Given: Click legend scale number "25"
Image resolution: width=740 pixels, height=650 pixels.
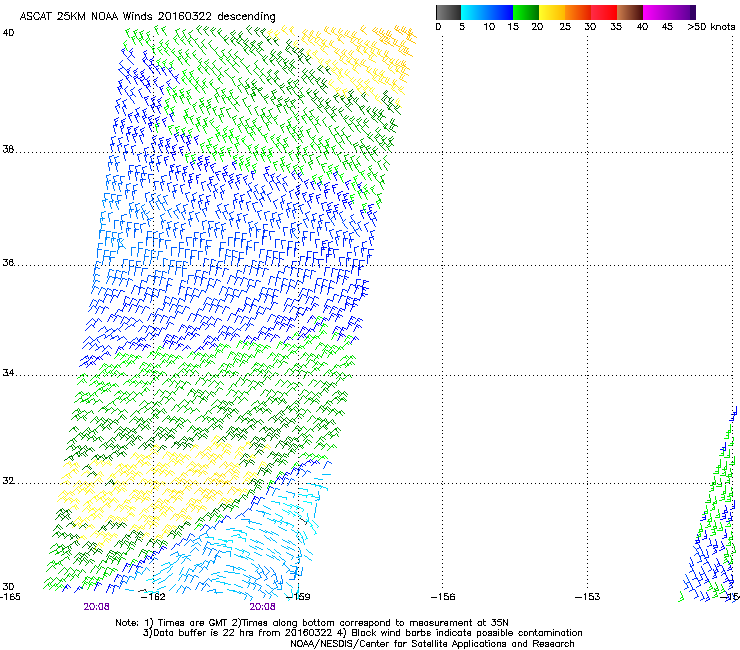Looking at the screenshot, I should tap(565, 27).
